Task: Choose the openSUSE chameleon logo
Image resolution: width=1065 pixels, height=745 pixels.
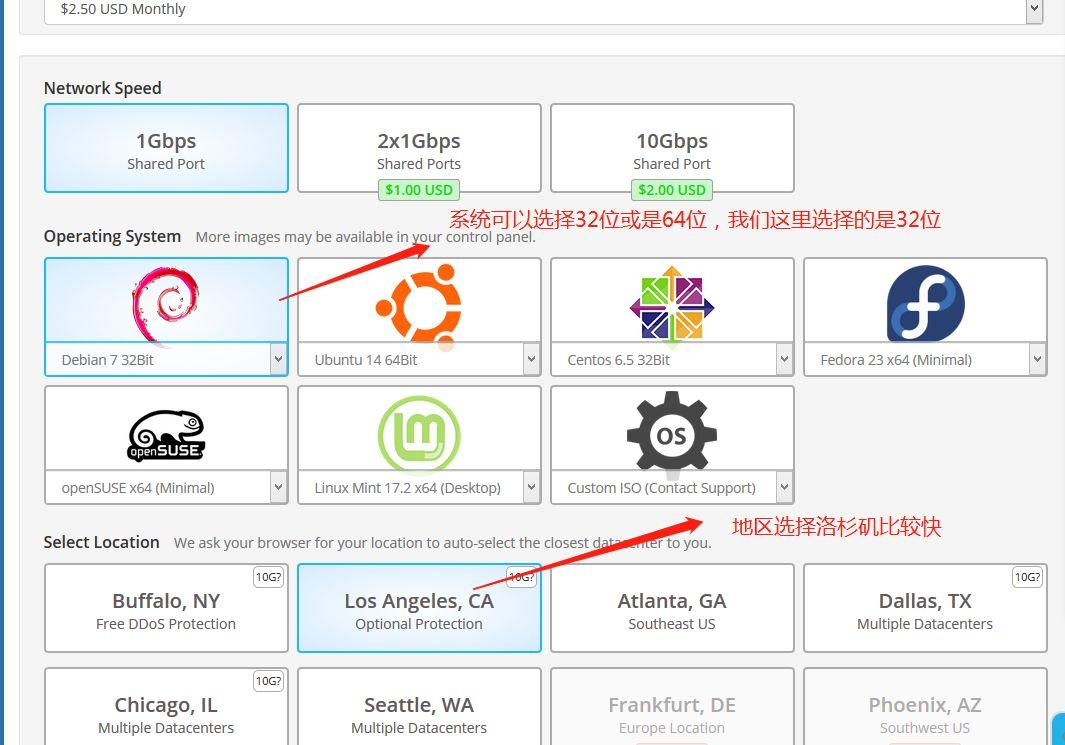Action: 166,435
